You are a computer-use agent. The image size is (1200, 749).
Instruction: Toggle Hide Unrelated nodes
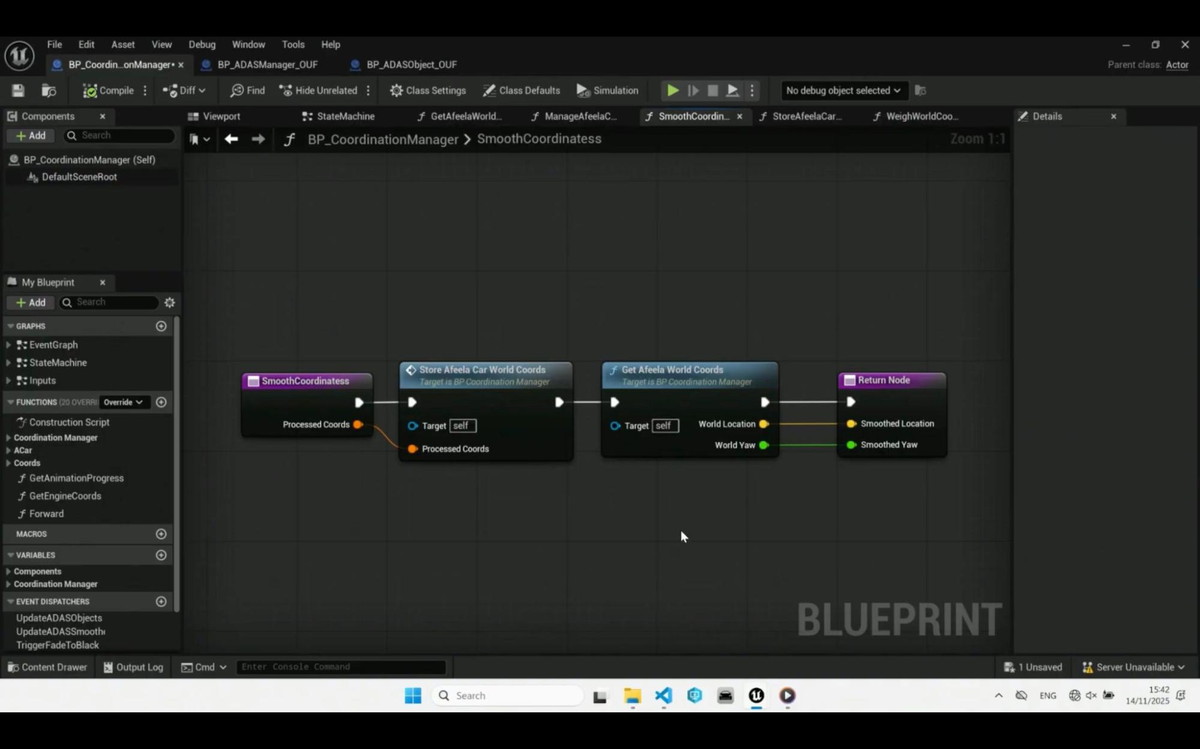click(x=319, y=90)
